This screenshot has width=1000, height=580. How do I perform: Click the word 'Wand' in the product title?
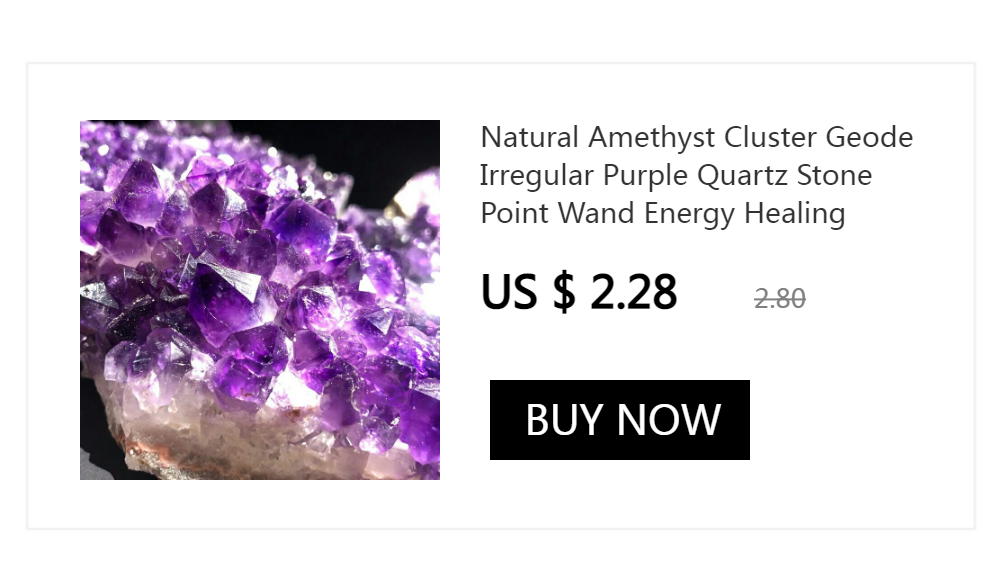596,212
